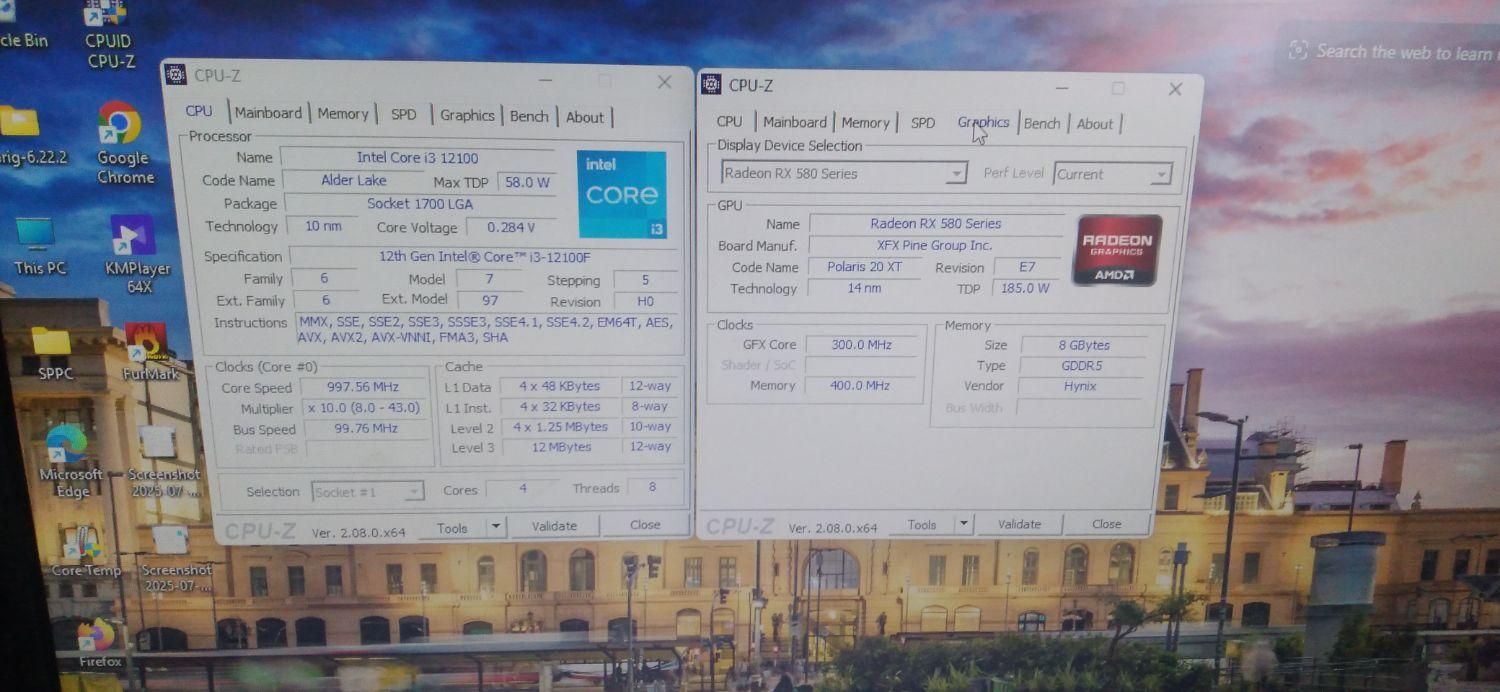The height and width of the screenshot is (692, 1500).
Task: Click the memory size value '8 GBytes'
Action: coord(1084,345)
